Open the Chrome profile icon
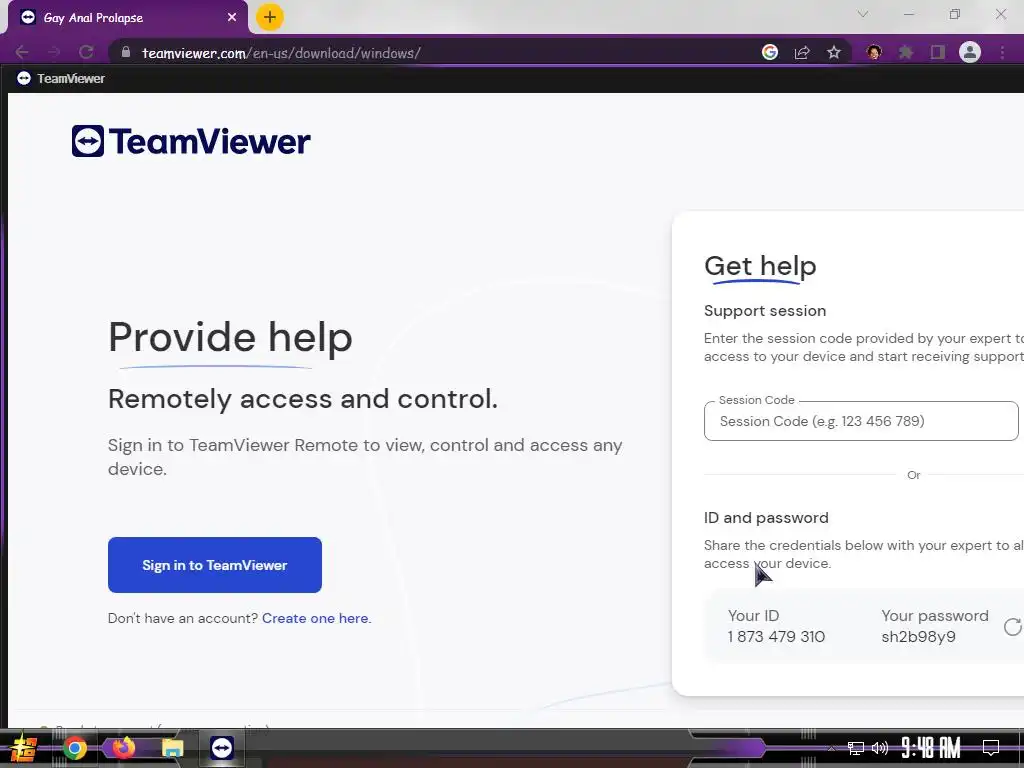1024x768 pixels. 970,52
